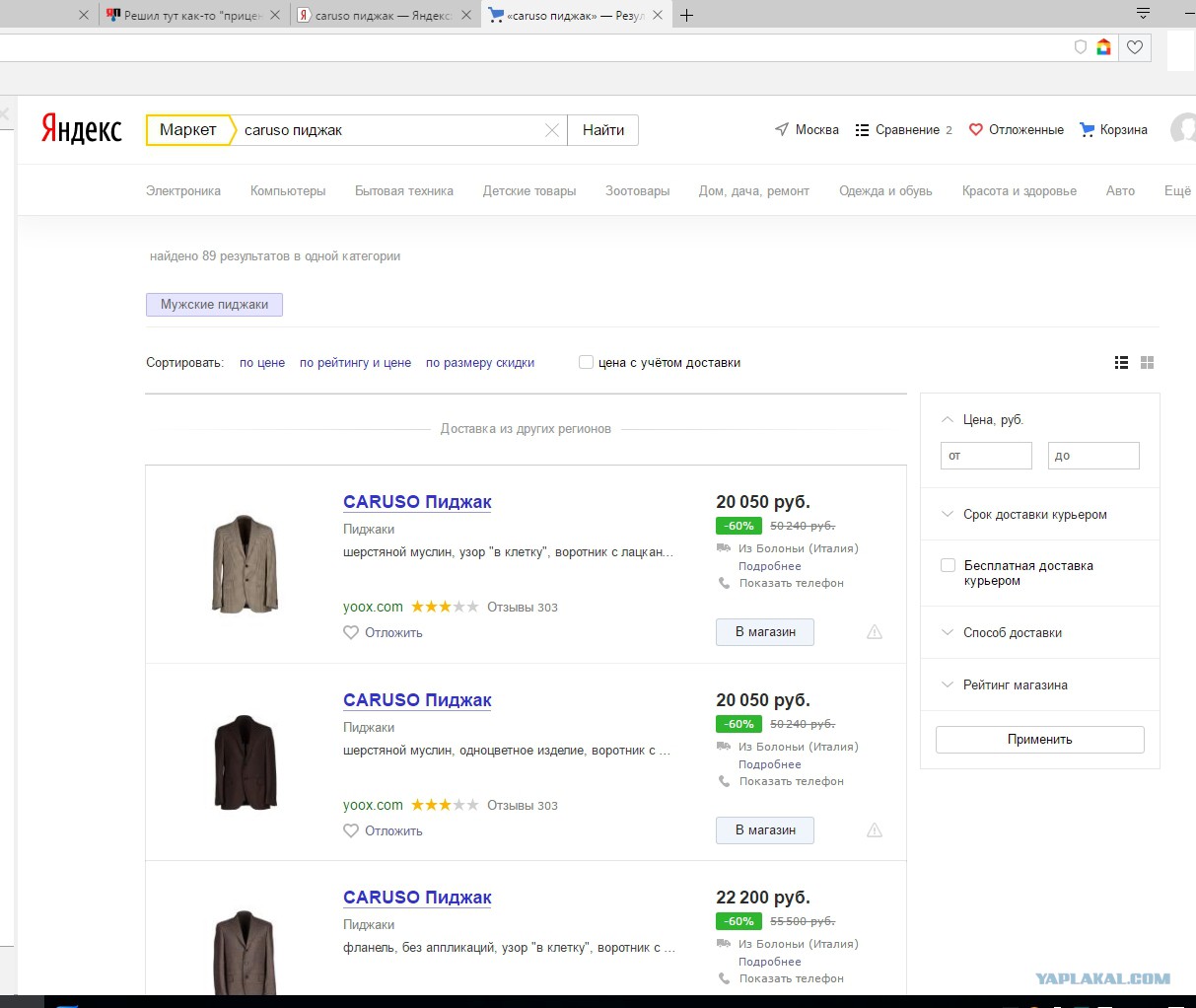Image resolution: width=1196 pixels, height=1008 pixels.
Task: Open Зоотовары category menu
Action: tap(638, 191)
